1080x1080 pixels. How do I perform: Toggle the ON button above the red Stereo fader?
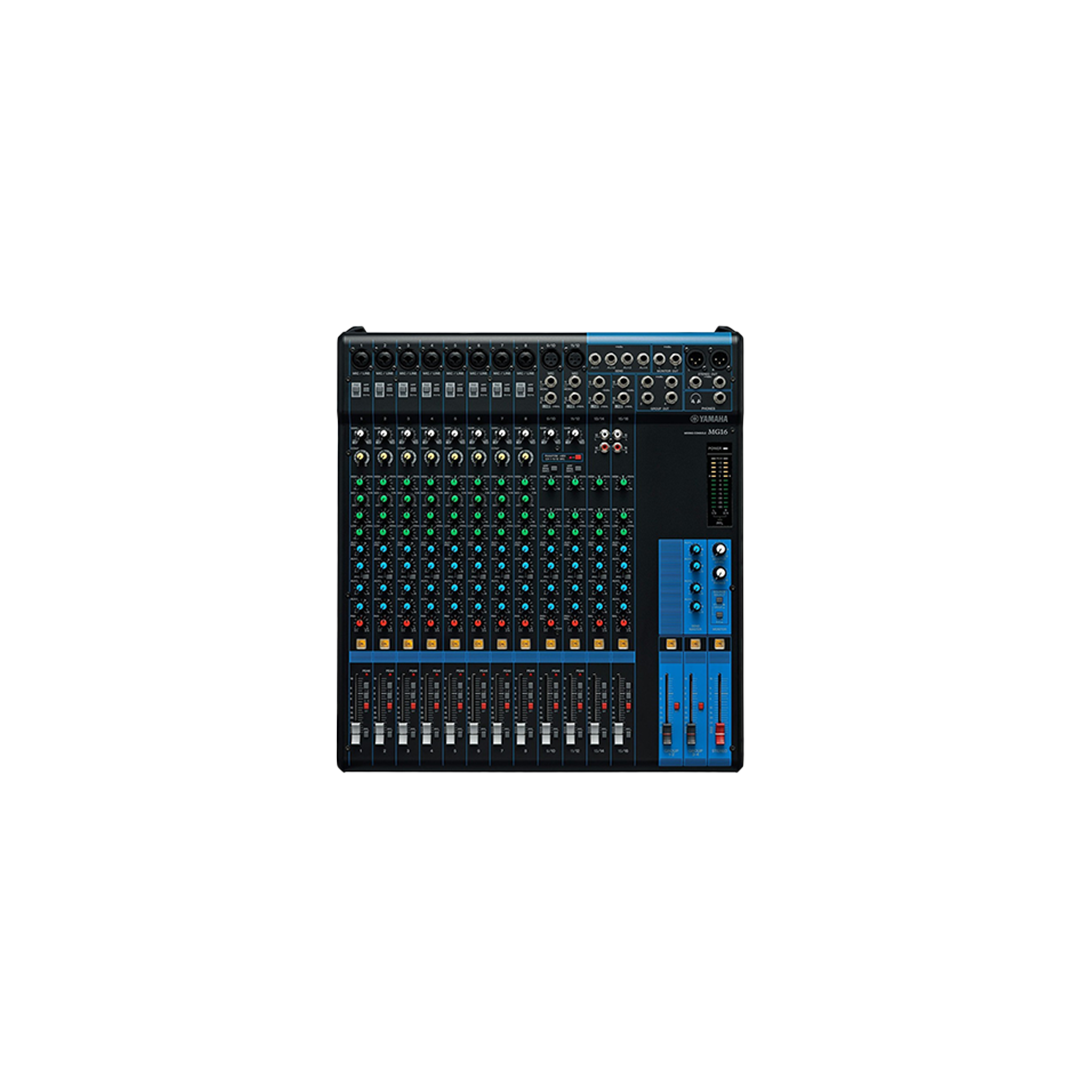point(719,643)
